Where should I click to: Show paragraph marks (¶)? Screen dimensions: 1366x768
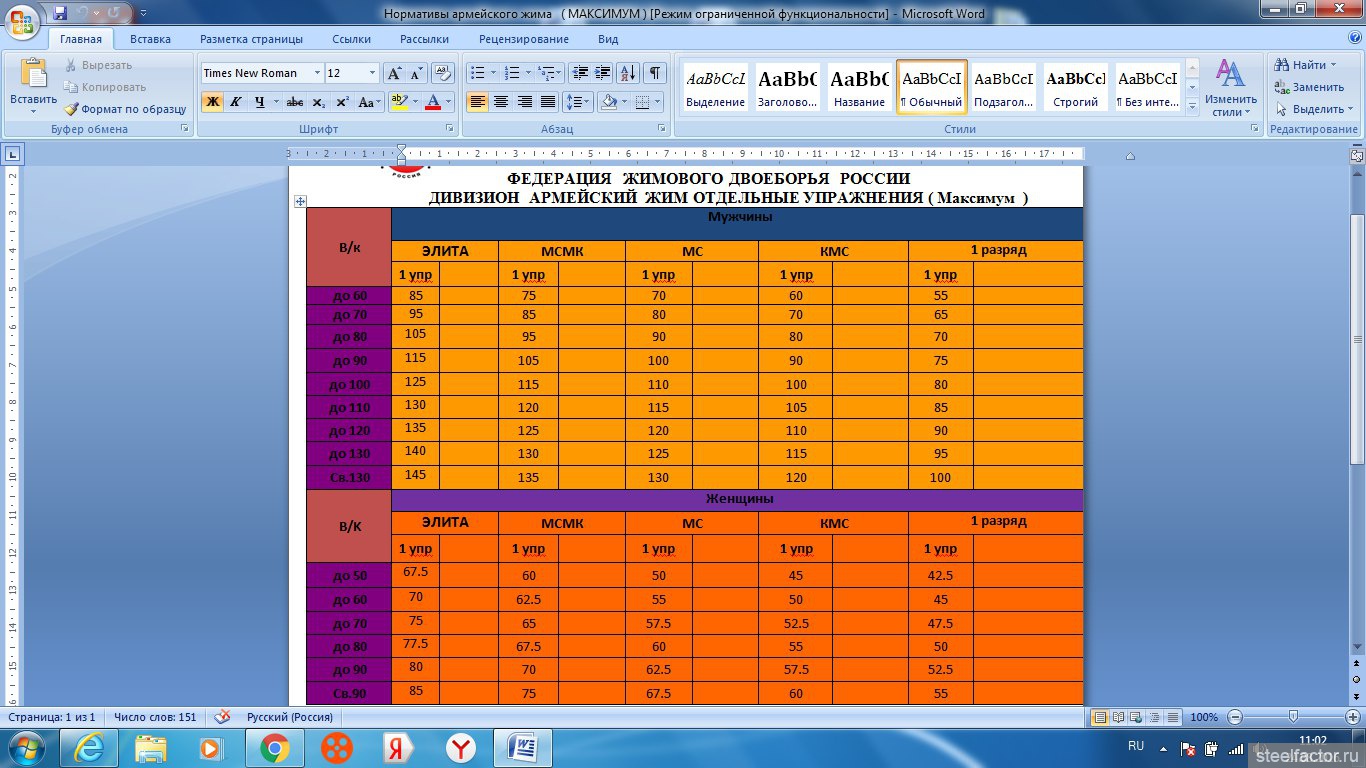tap(655, 73)
